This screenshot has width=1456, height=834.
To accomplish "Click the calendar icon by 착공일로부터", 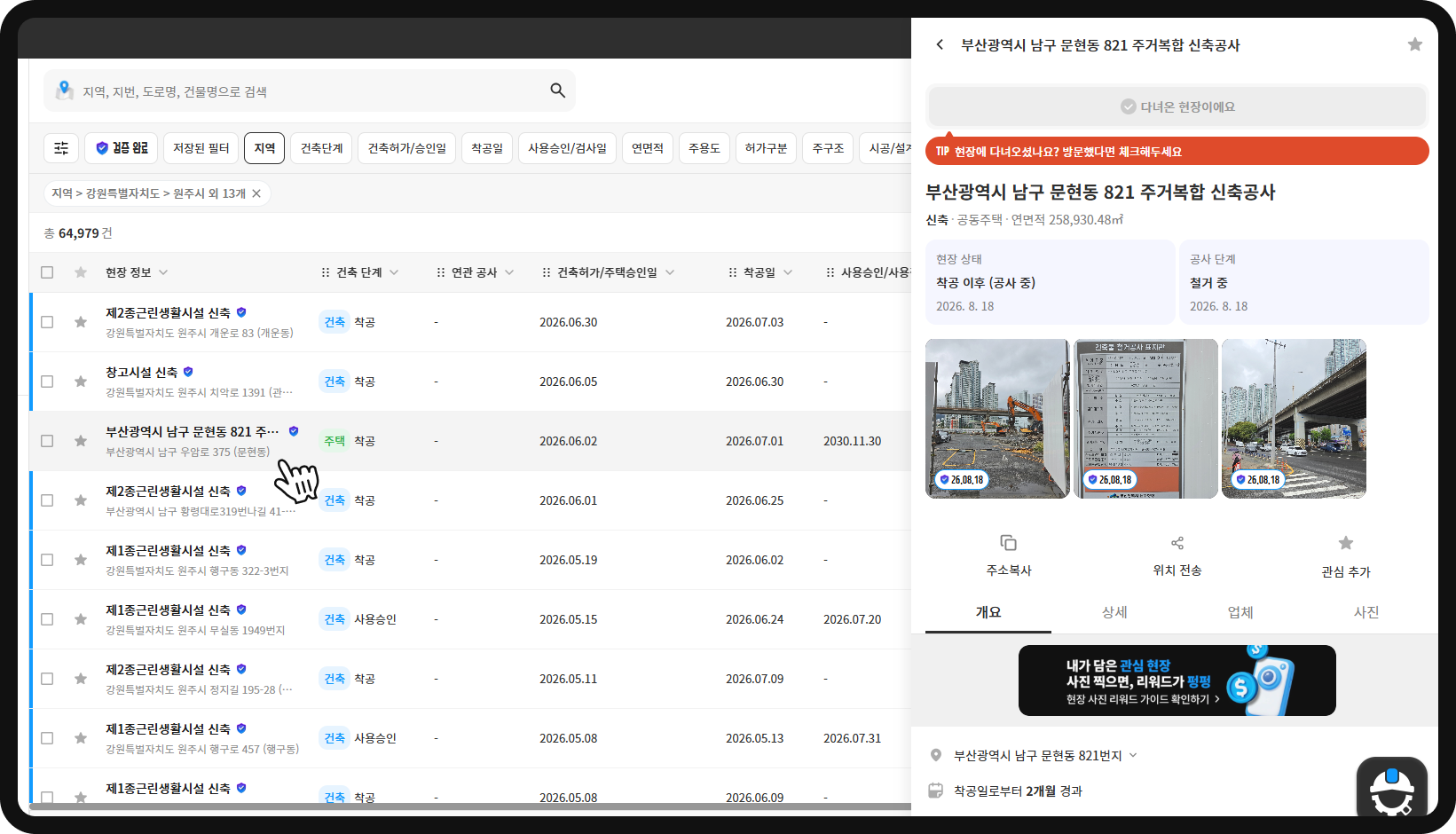I will [x=935, y=791].
